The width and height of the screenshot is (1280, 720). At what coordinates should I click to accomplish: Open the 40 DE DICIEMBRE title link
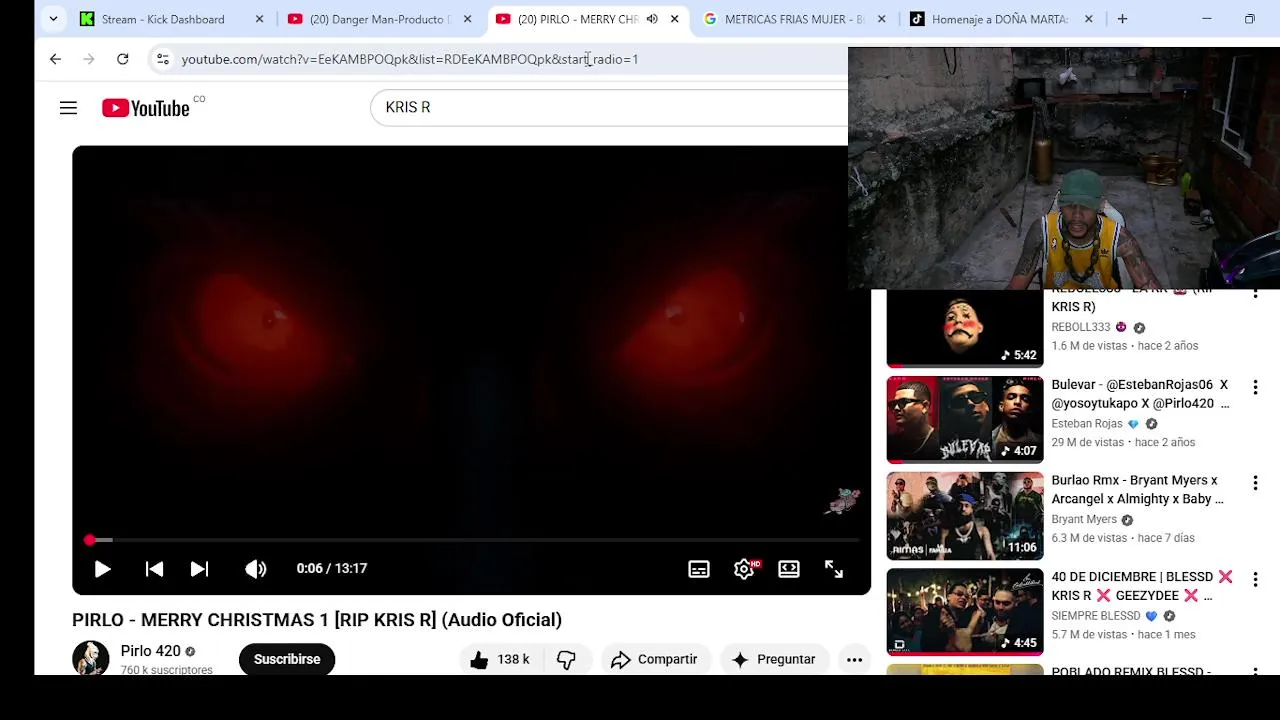point(1142,586)
